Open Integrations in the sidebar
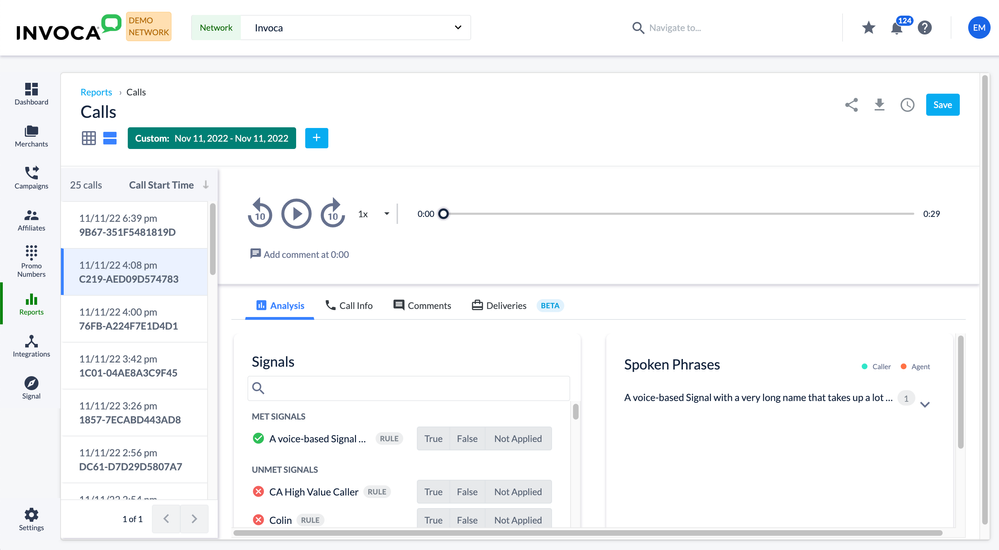This screenshot has width=999, height=550. (31, 346)
